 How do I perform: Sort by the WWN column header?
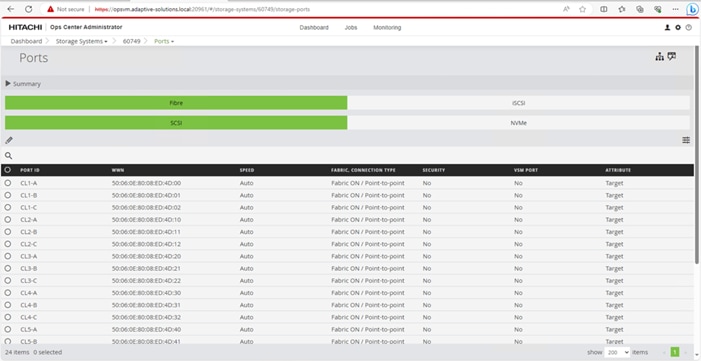pos(118,170)
